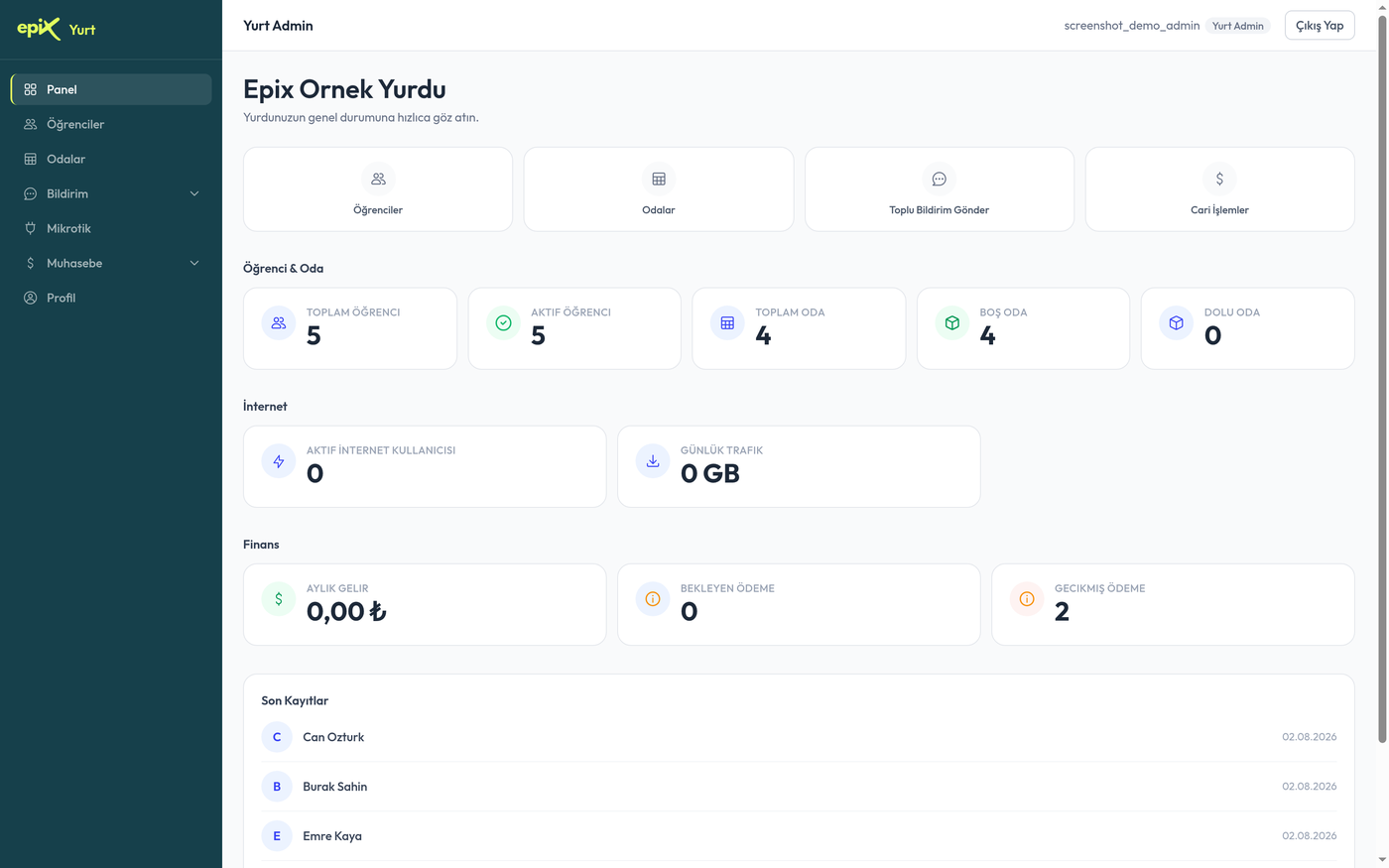The width and height of the screenshot is (1389, 868).
Task: Click the C avatar beside Can Ozturk
Action: tap(277, 737)
